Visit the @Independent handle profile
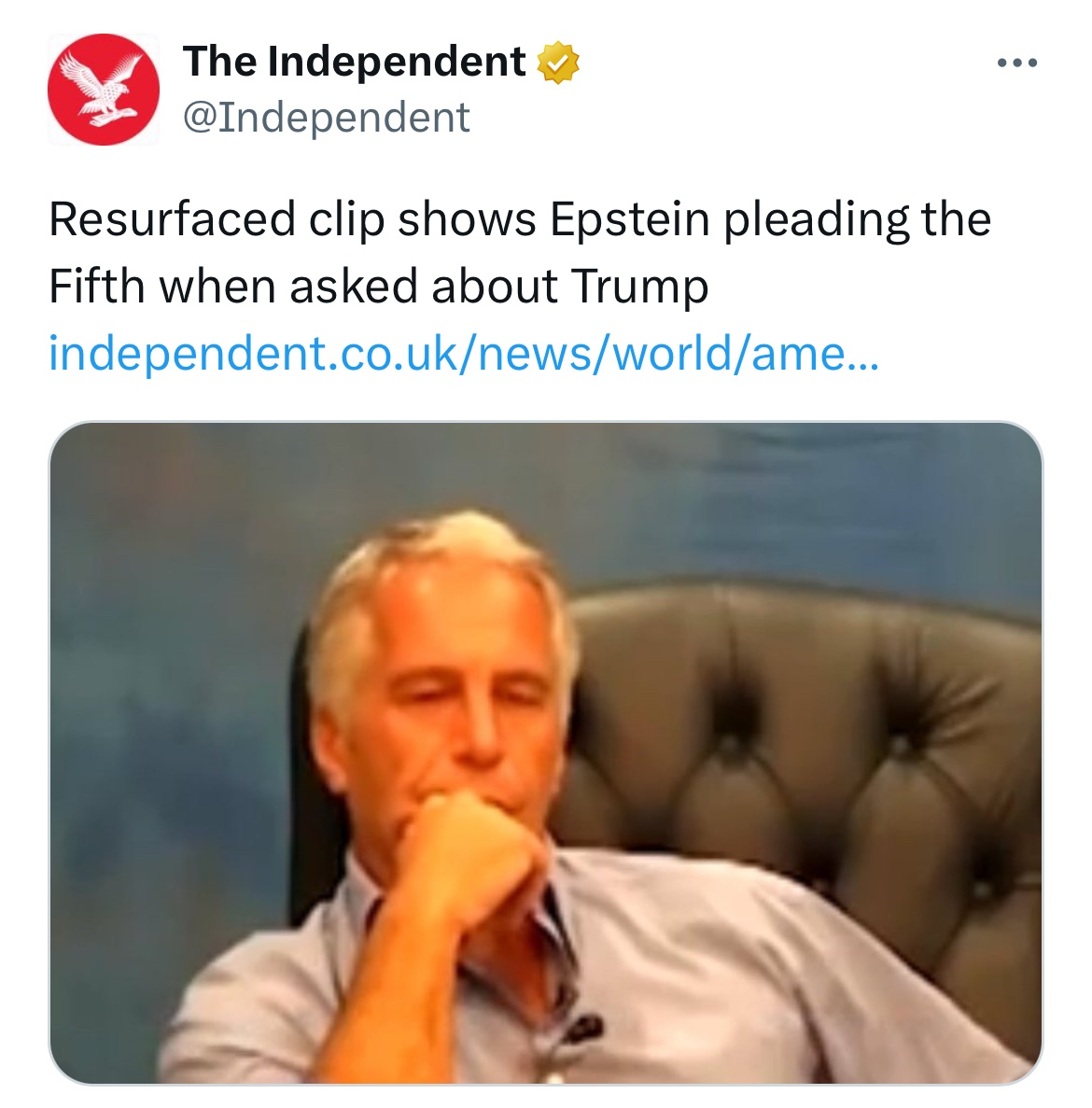 pos(327,118)
